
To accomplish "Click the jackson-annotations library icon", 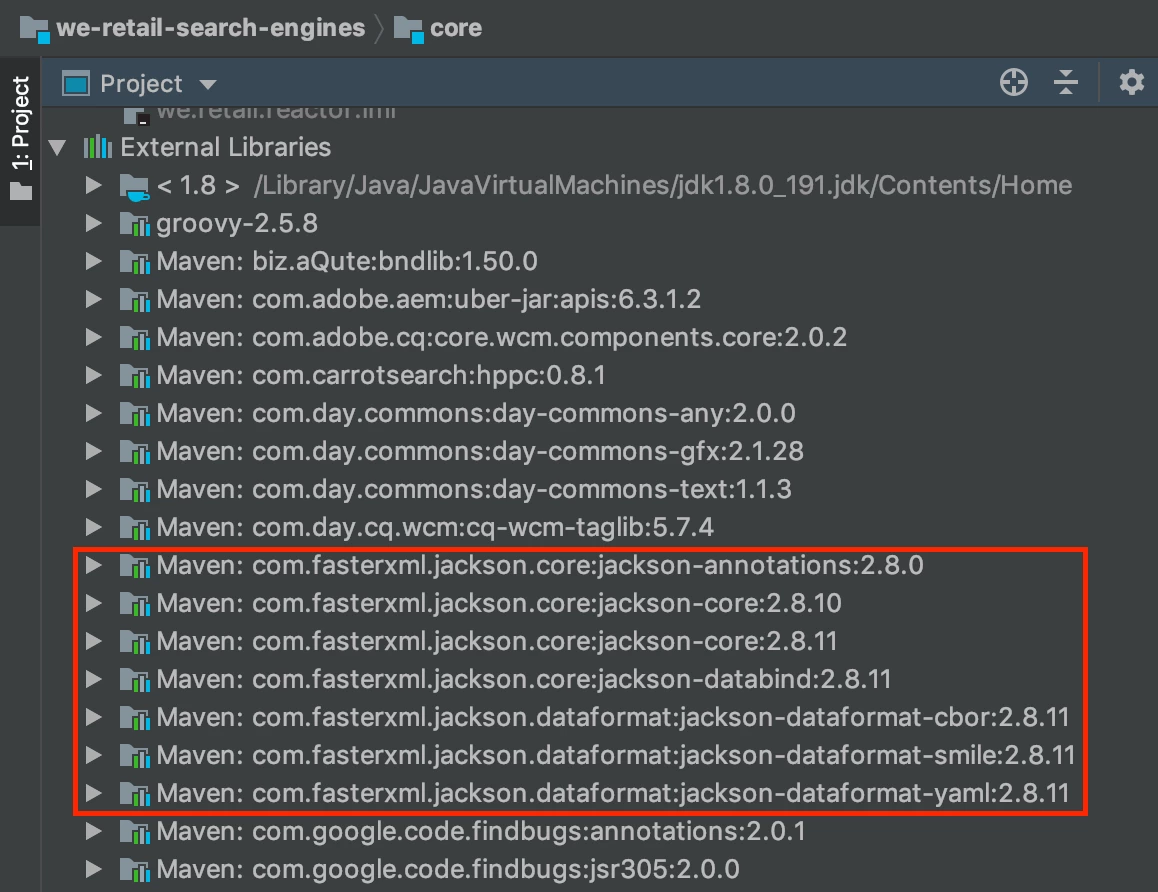I will [x=134, y=566].
